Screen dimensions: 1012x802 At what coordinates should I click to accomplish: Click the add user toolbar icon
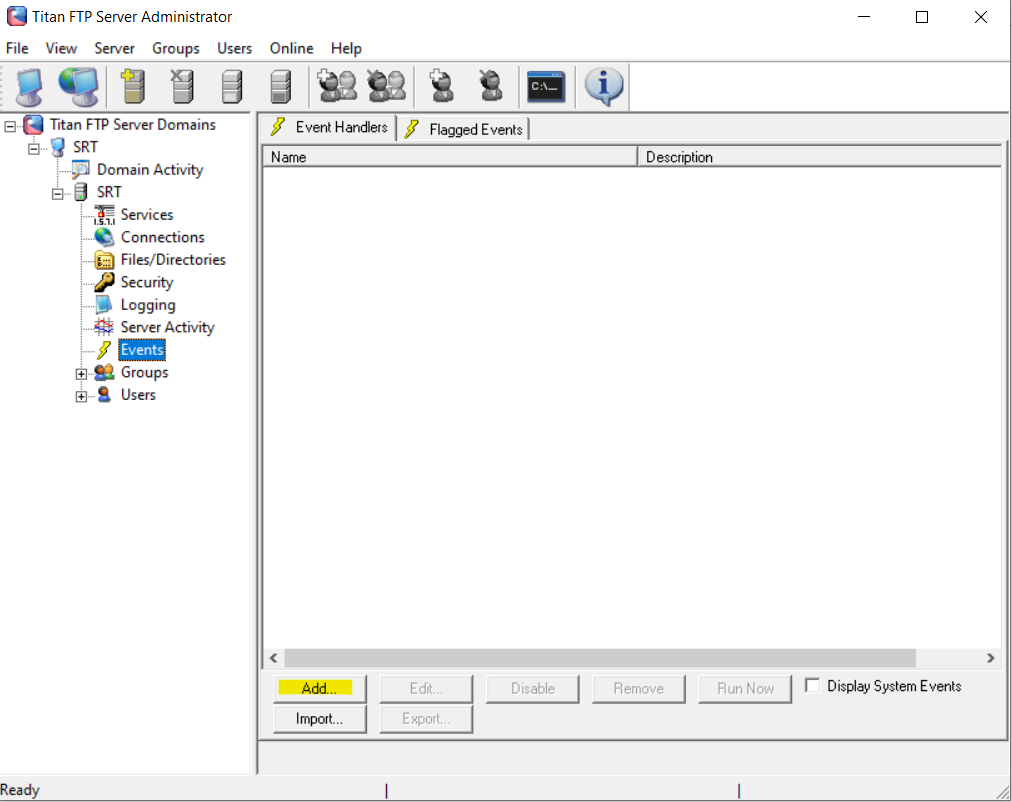click(440, 87)
